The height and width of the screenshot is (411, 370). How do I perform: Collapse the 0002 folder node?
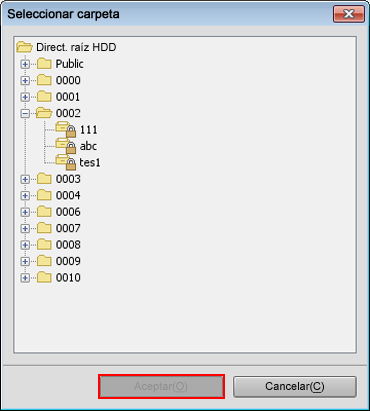point(25,113)
